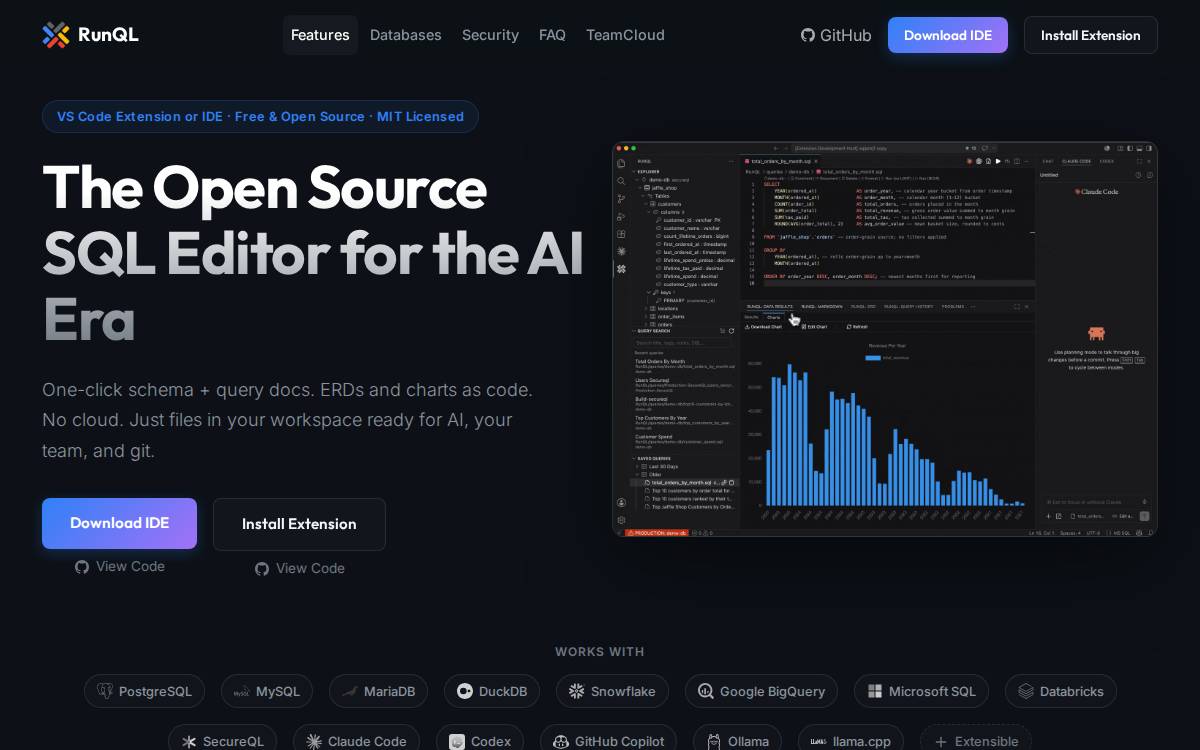
Task: Open View Code link under Install Extension
Action: [300, 568]
